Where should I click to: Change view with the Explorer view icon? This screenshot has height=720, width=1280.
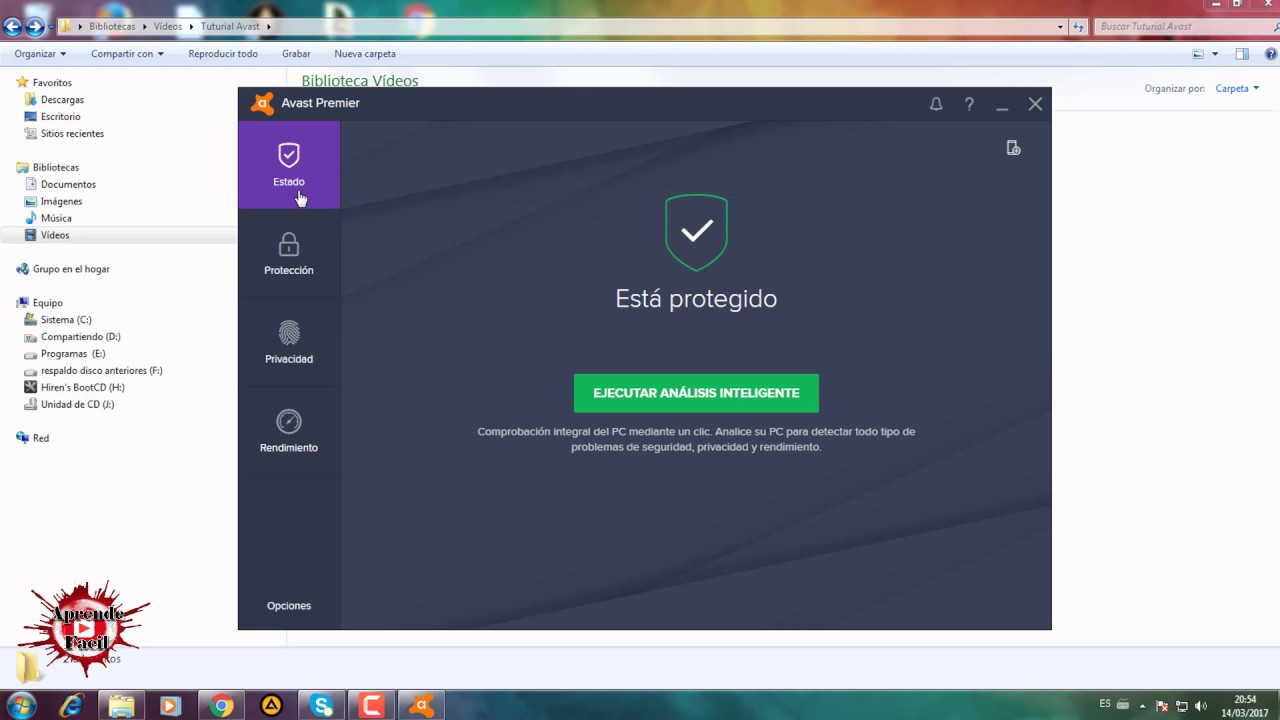(x=1198, y=54)
